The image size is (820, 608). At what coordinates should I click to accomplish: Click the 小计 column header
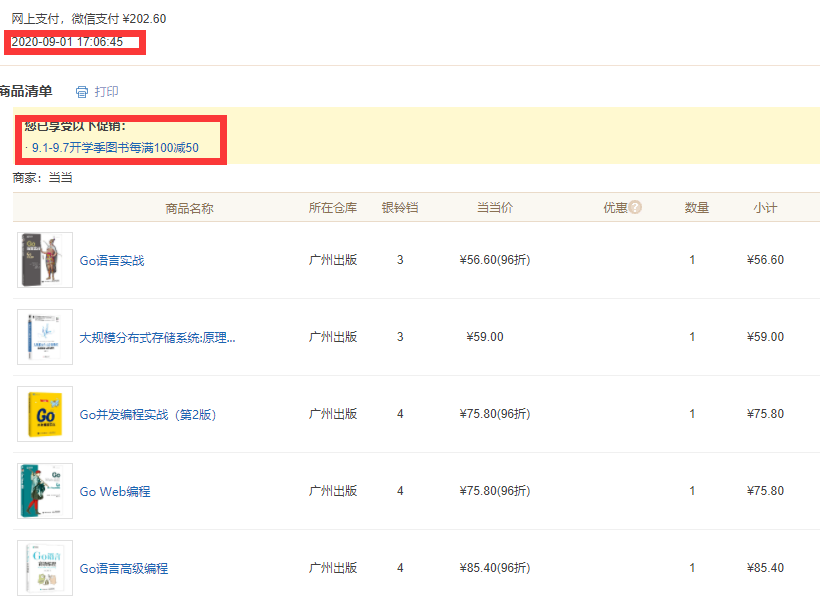pos(765,208)
